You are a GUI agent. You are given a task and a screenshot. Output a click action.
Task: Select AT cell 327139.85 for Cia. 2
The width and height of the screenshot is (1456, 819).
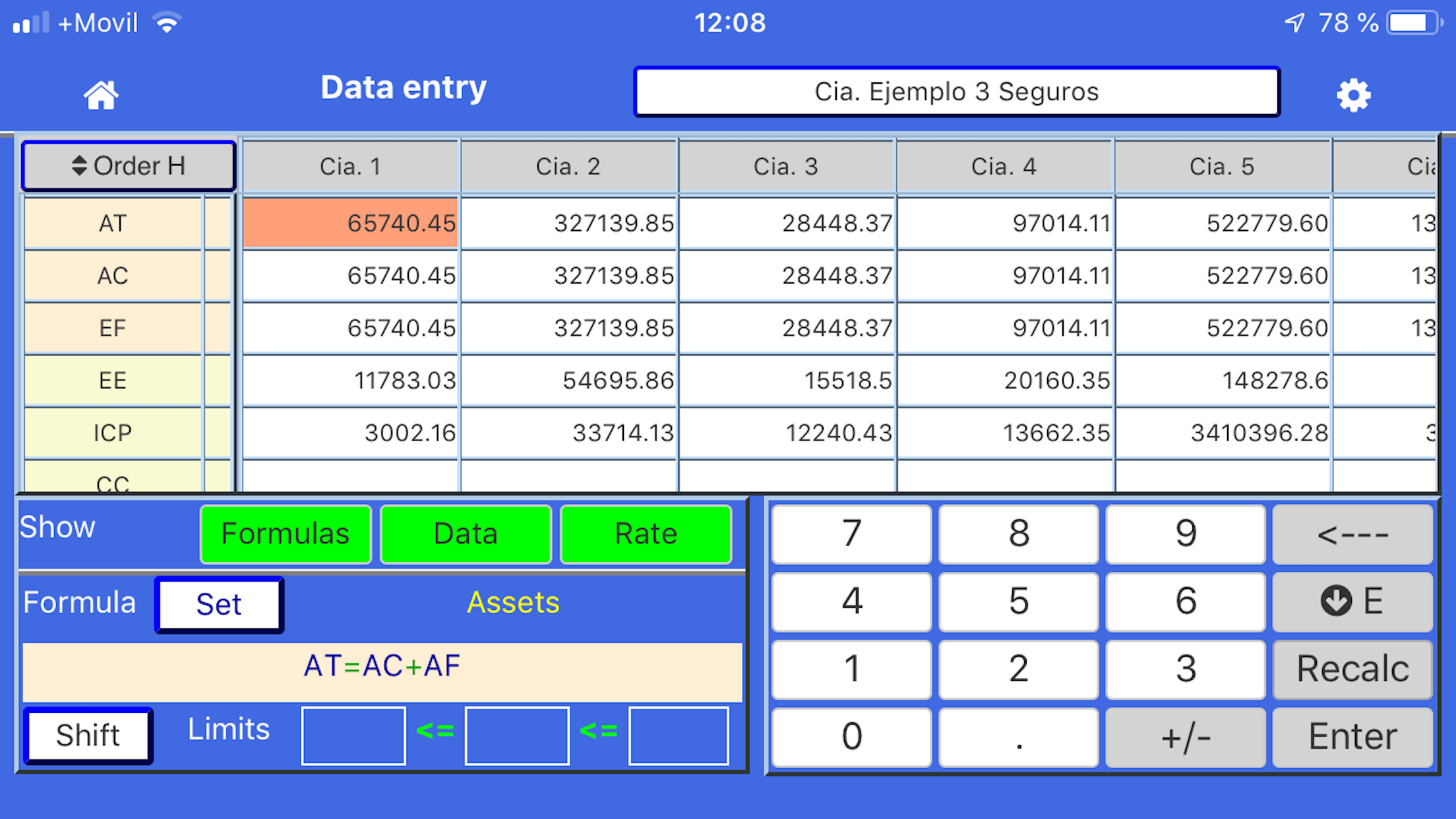click(x=568, y=223)
